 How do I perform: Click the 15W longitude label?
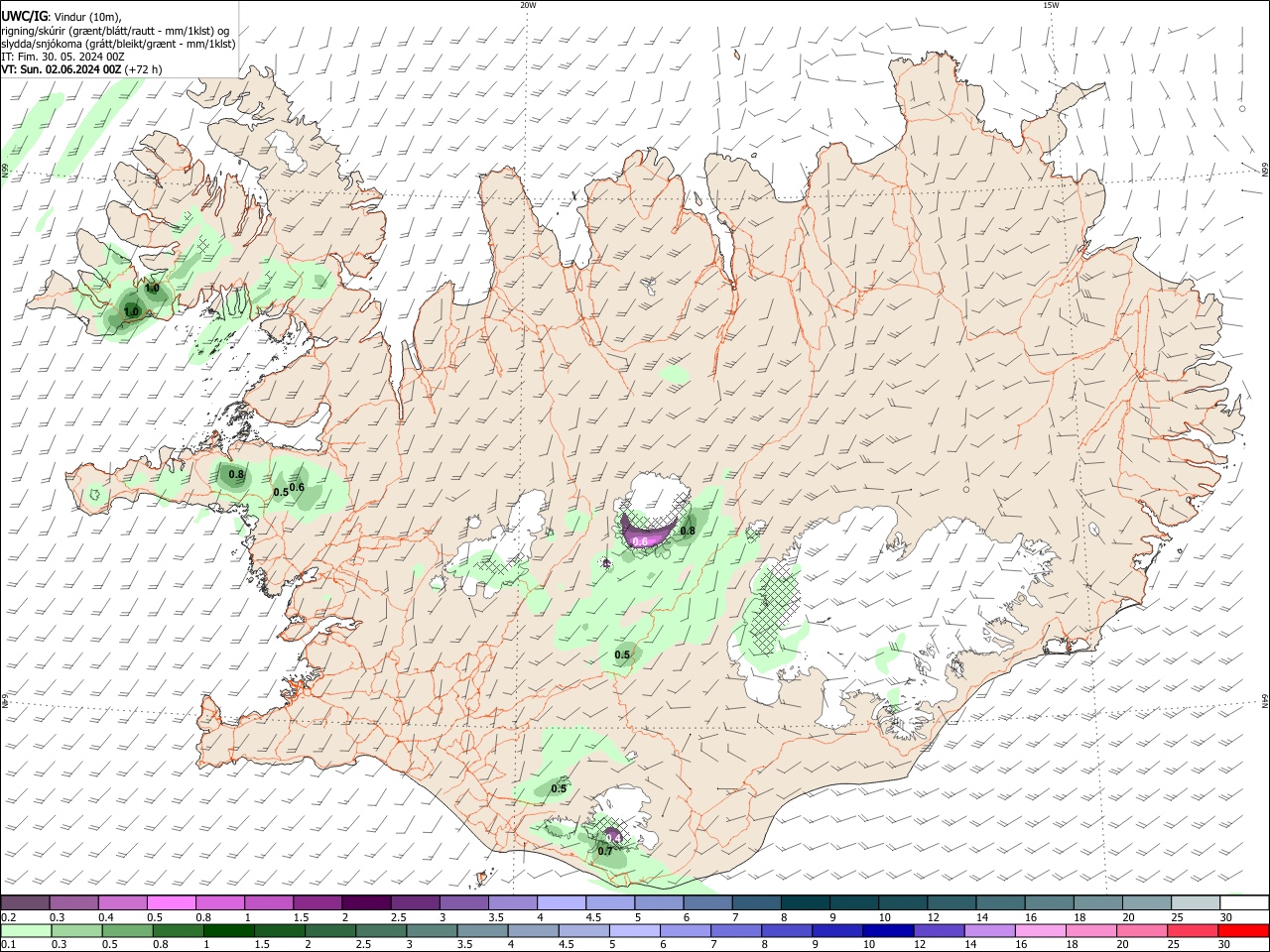1051,5
